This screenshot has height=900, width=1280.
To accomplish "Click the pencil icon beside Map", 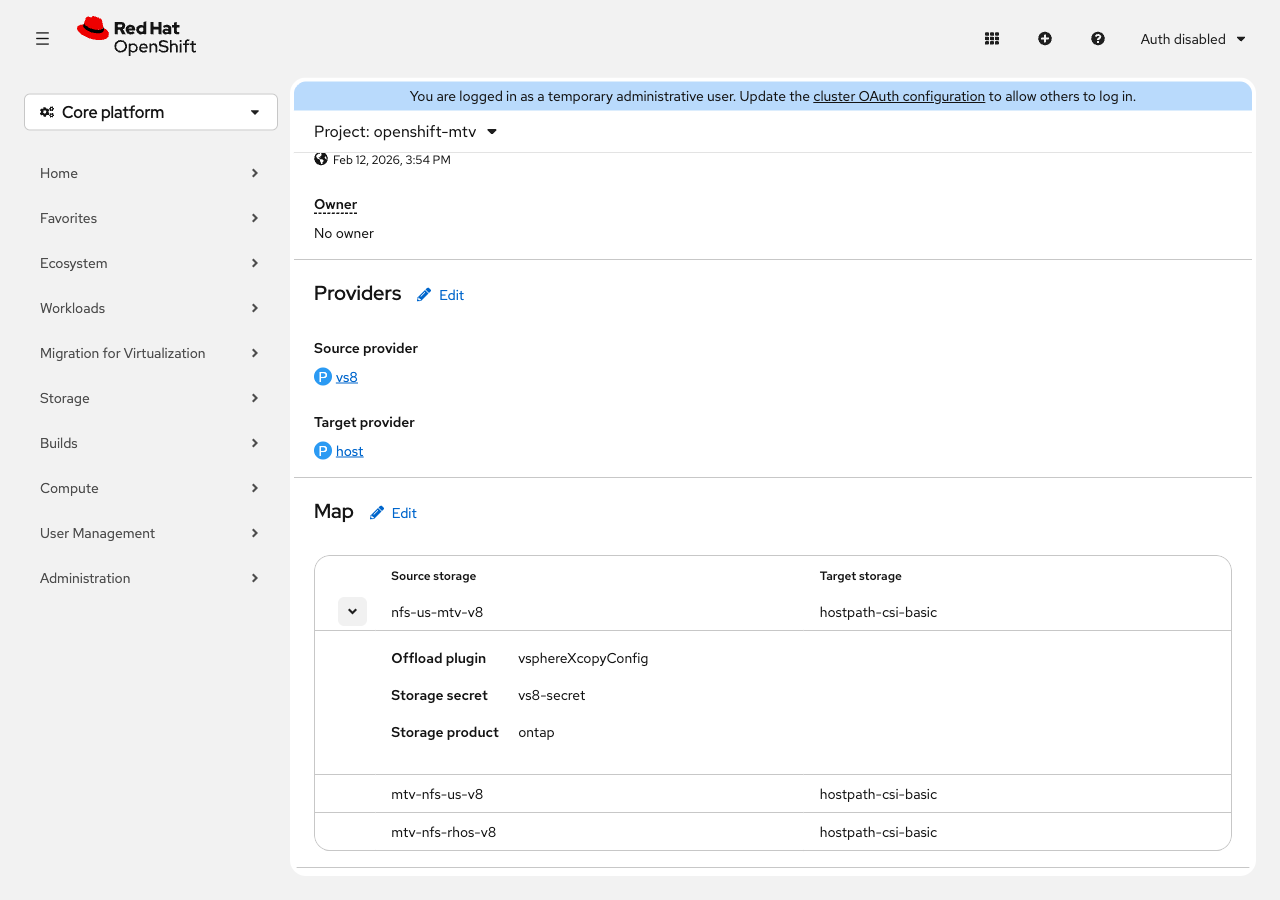I will tap(377, 513).
